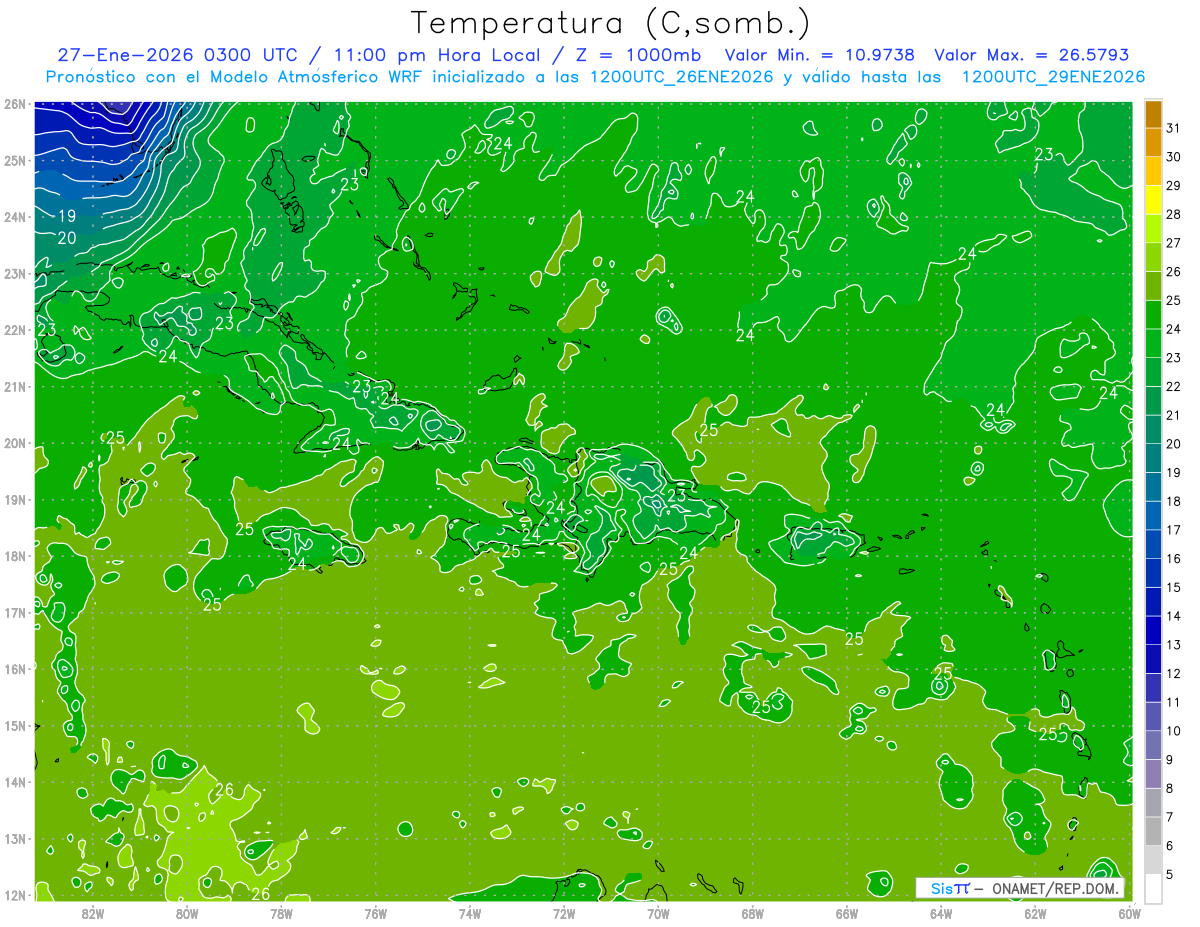Screen dimensions: 1200x927
Task: Click the 74W longitude axis label
Action: tap(470, 912)
